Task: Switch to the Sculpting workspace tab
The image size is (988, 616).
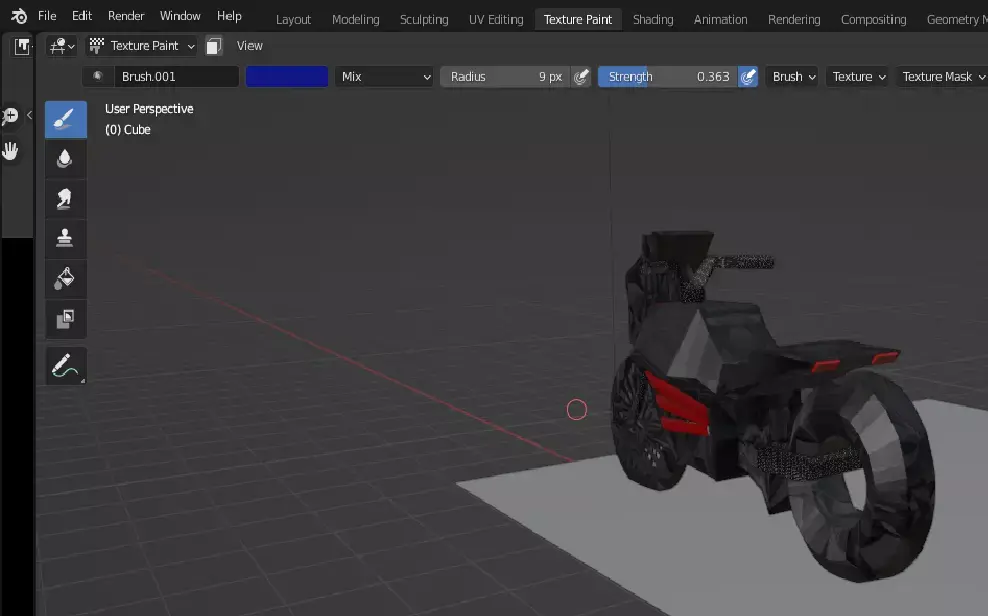Action: pos(424,20)
